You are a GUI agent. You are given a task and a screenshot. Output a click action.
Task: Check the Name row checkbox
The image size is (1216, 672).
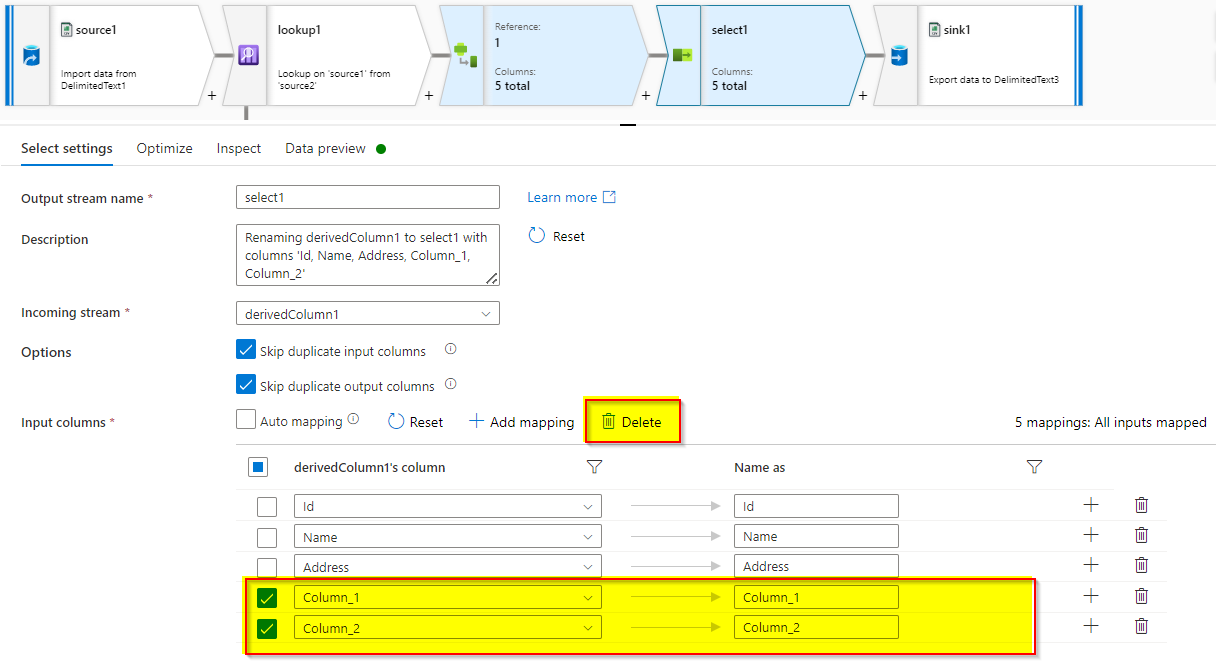click(267, 537)
